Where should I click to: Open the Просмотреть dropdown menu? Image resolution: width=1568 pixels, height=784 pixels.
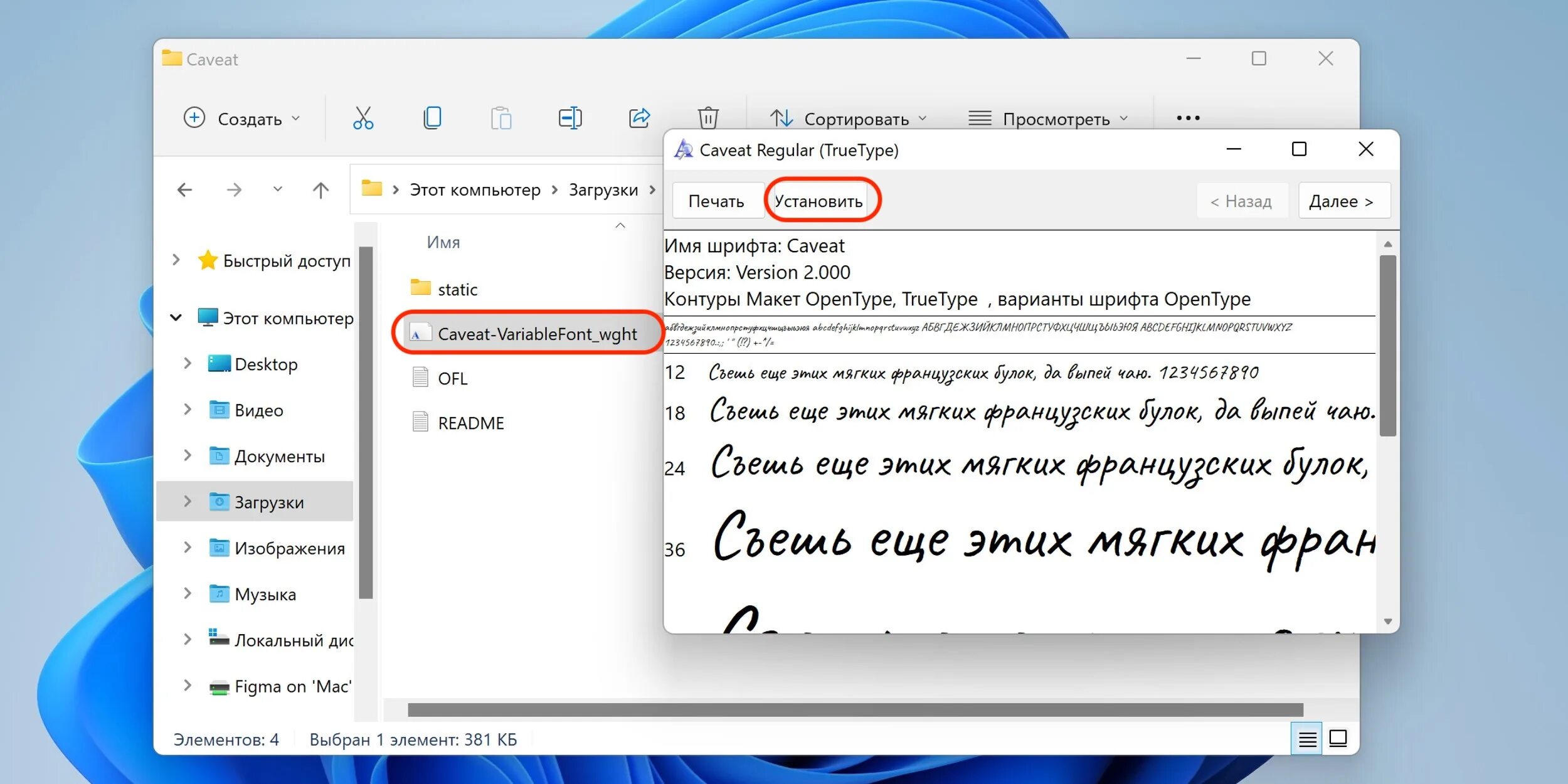click(1048, 119)
